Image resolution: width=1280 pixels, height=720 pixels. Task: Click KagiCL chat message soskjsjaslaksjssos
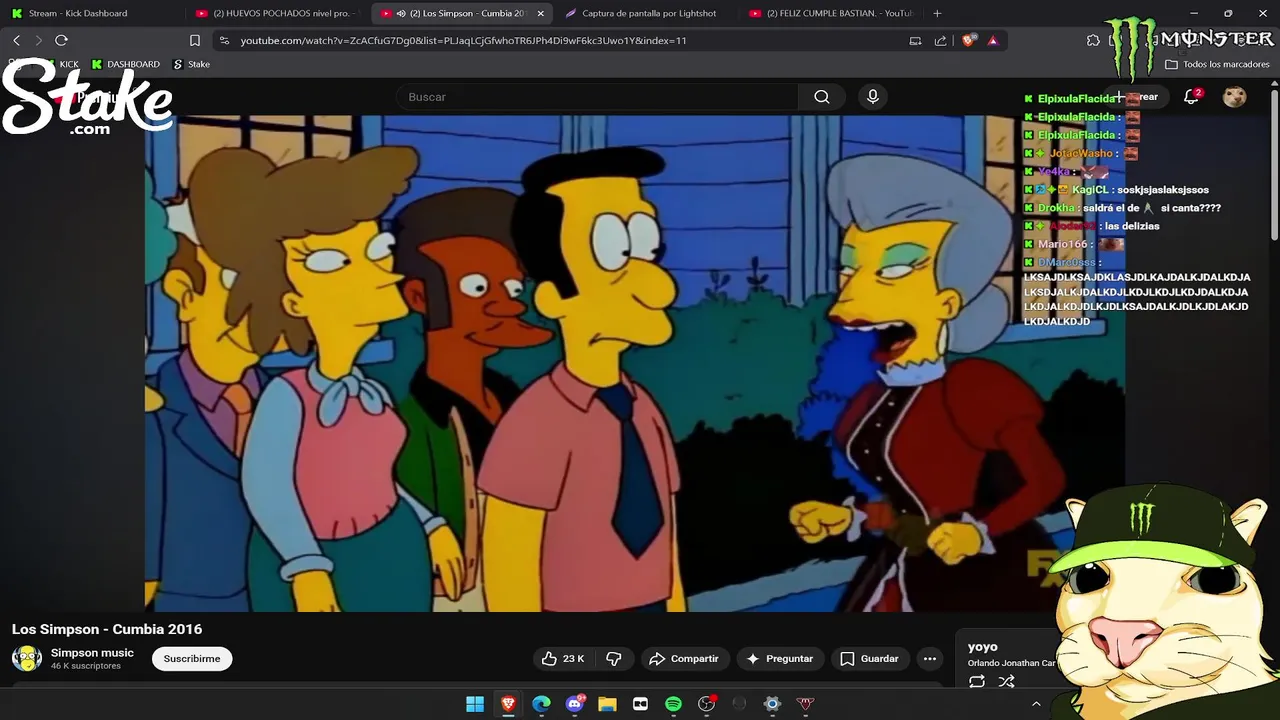click(x=1163, y=190)
